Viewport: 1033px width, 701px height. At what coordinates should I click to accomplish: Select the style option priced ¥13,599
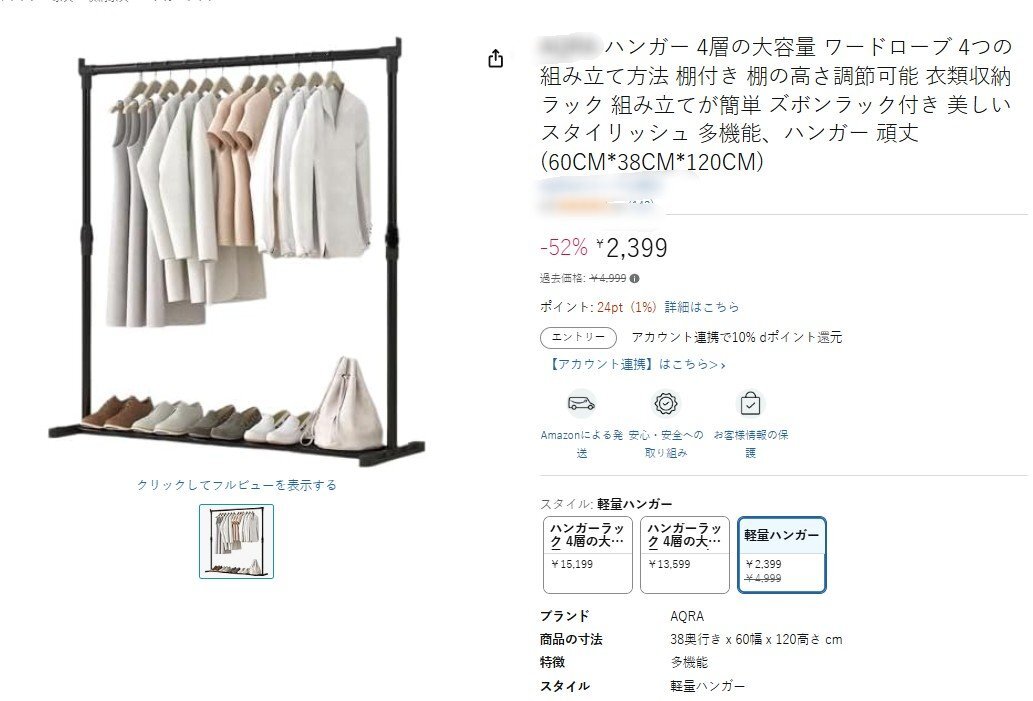tap(684, 555)
